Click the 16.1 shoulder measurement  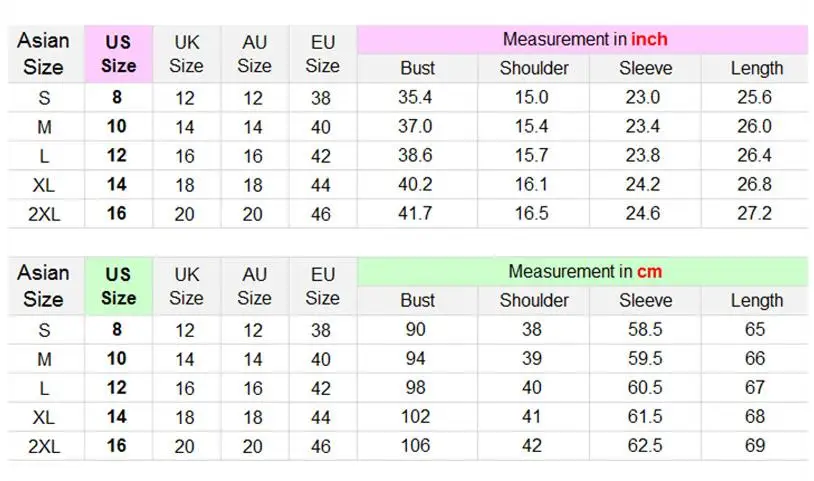[x=533, y=185]
